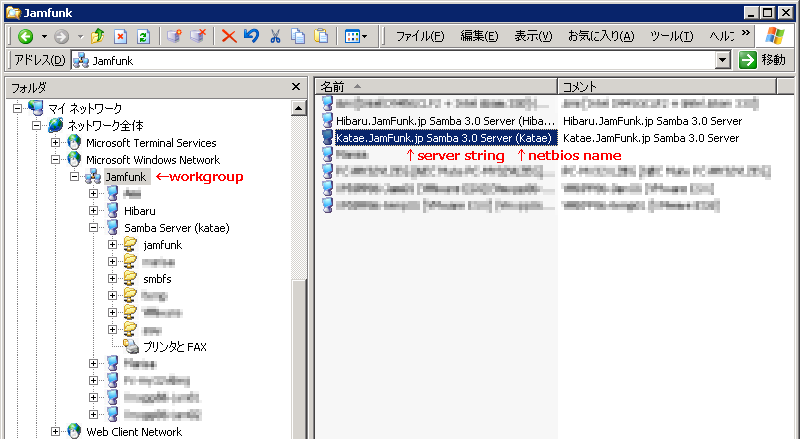800x439 pixels.
Task: Expand the smbfs share node
Action: point(112,278)
